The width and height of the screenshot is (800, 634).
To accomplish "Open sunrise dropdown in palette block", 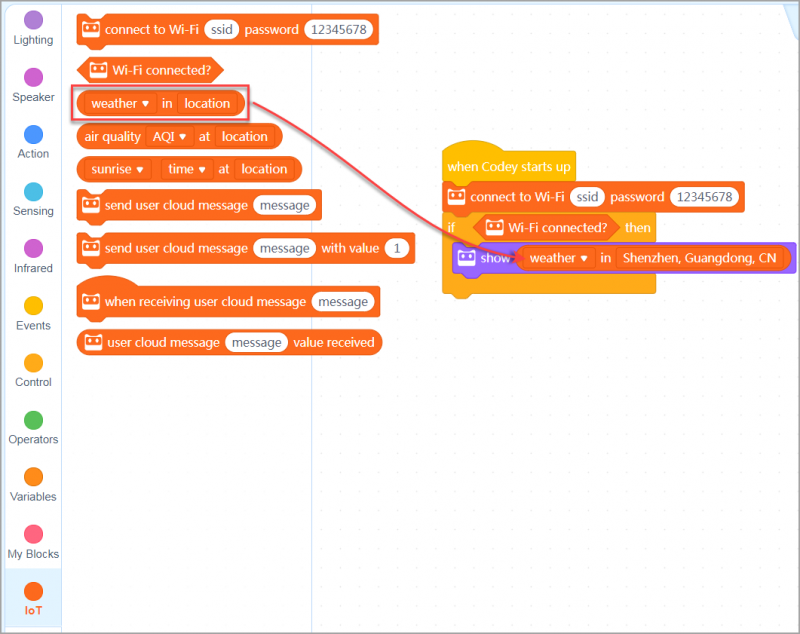I will pyautogui.click(x=117, y=169).
